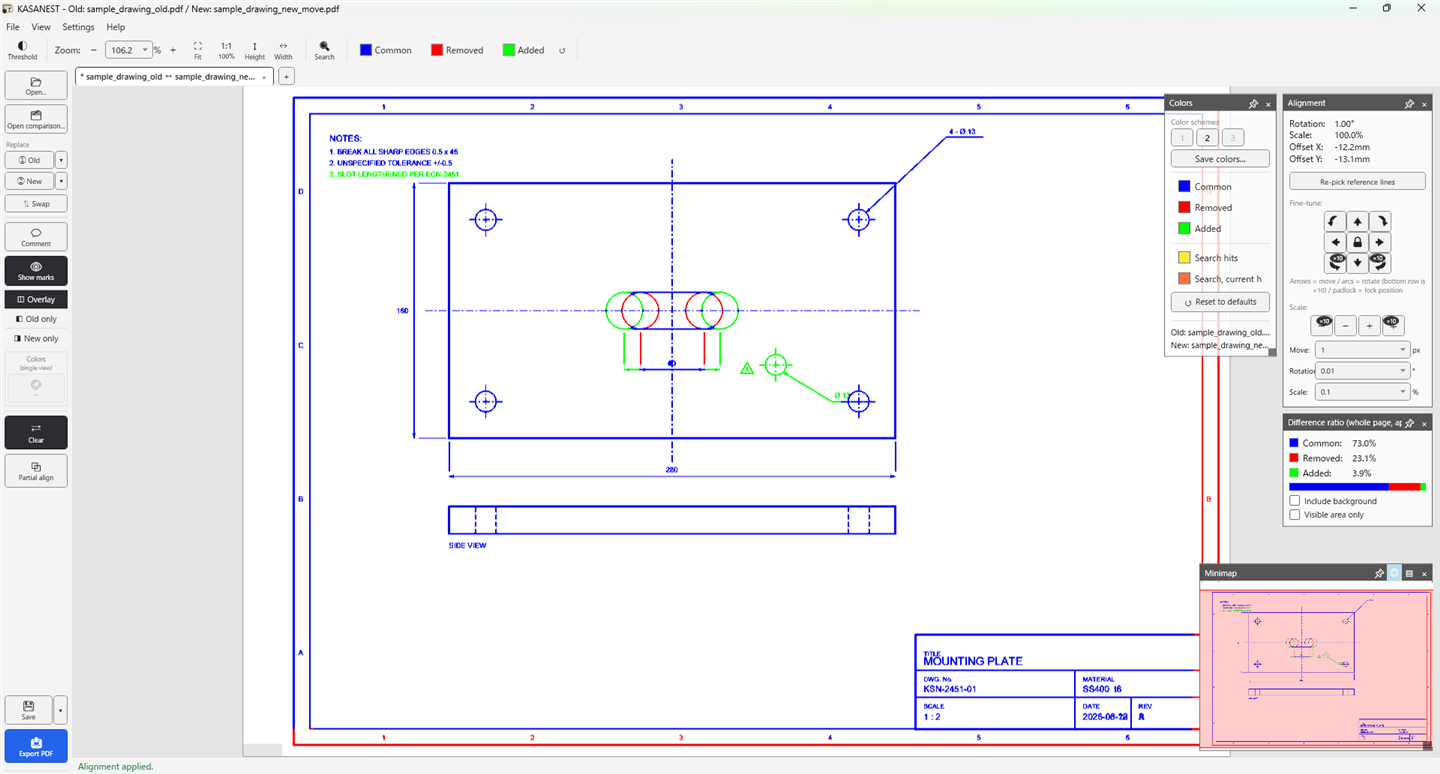Fit the drawing to the window
The width and height of the screenshot is (1440, 774).
click(198, 50)
